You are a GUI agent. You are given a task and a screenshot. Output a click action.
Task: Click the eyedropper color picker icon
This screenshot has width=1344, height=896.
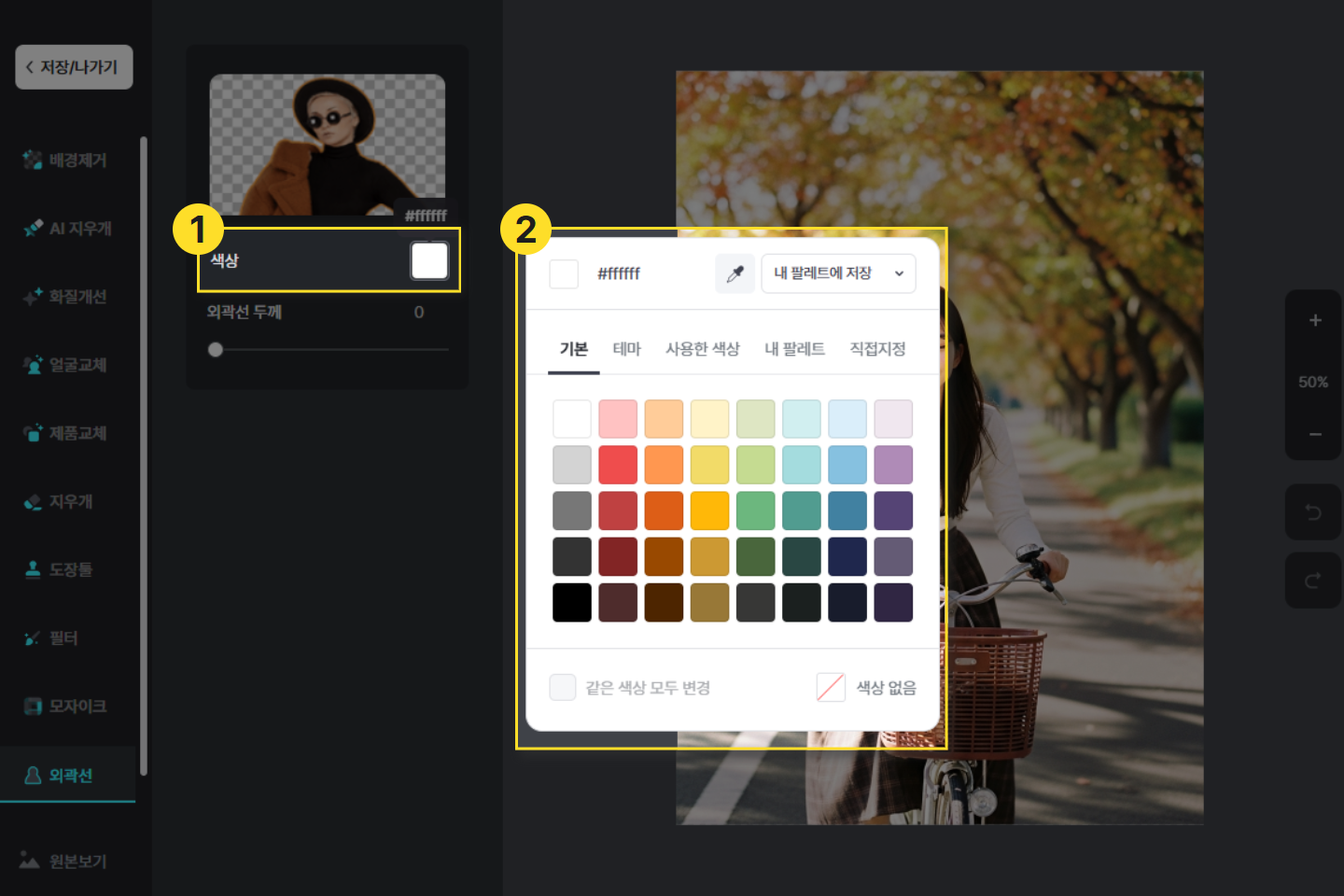point(735,273)
